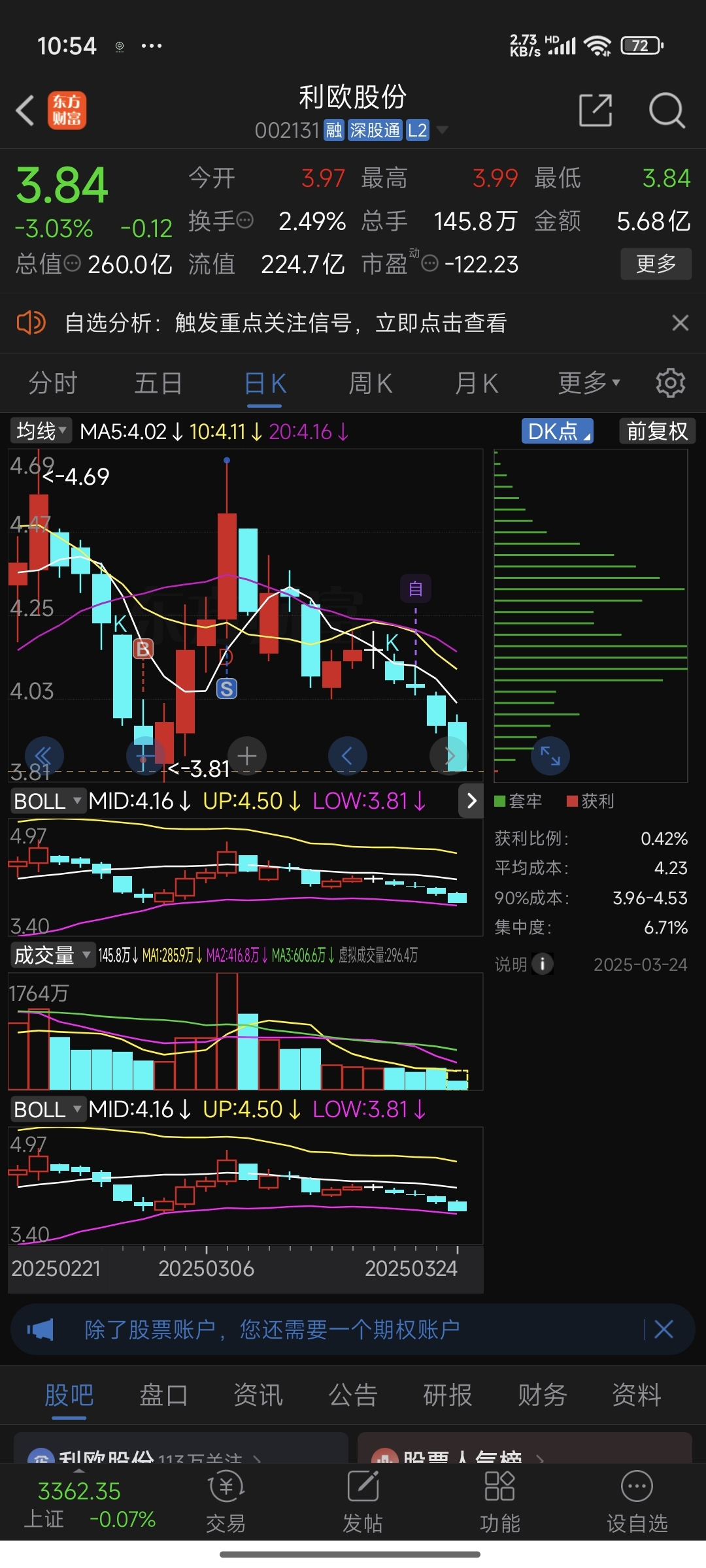
Task: Switch to 分时 chart tab
Action: click(x=53, y=383)
